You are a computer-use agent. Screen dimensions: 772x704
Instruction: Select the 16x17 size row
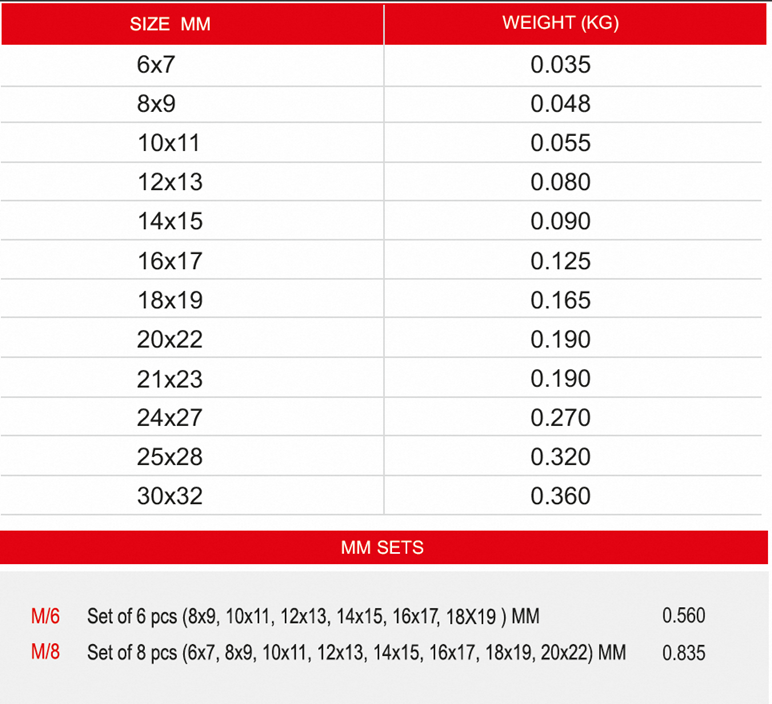tap(381, 260)
